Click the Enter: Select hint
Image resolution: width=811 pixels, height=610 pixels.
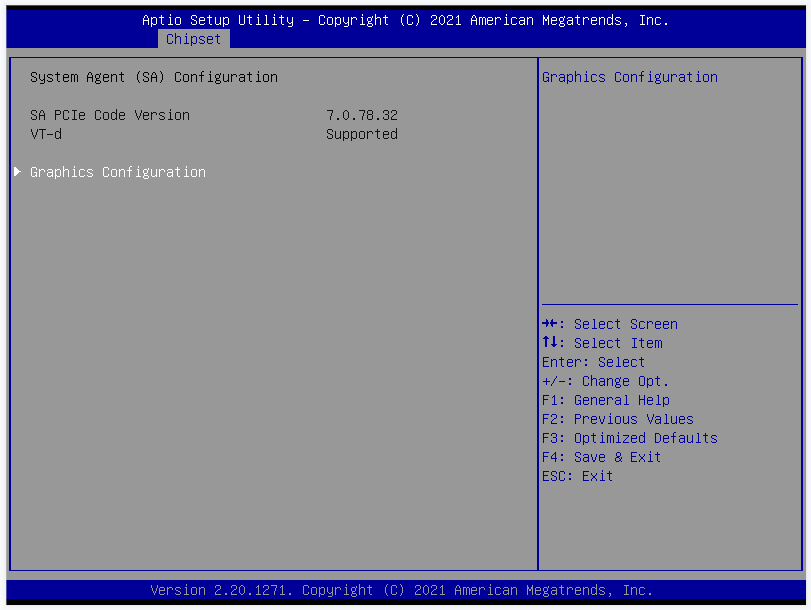click(594, 362)
